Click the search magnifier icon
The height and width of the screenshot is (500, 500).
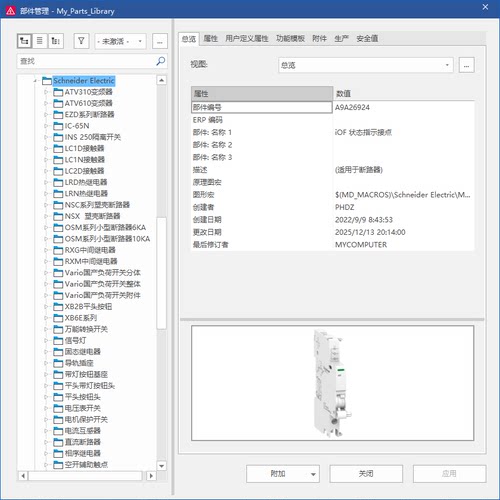160,61
